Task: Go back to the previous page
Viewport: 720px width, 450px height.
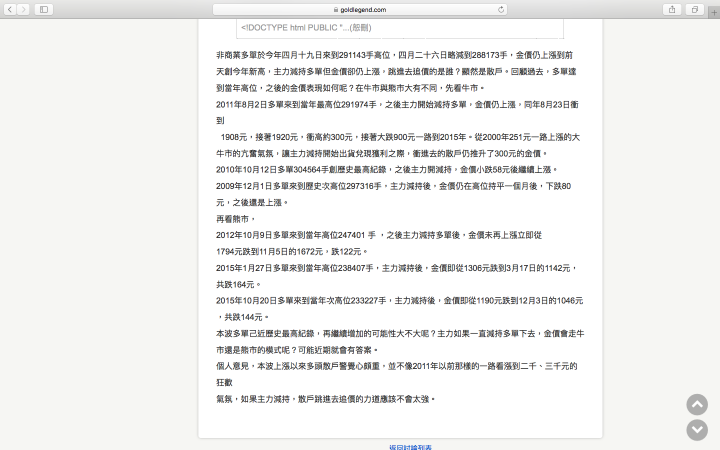Action: (10, 9)
